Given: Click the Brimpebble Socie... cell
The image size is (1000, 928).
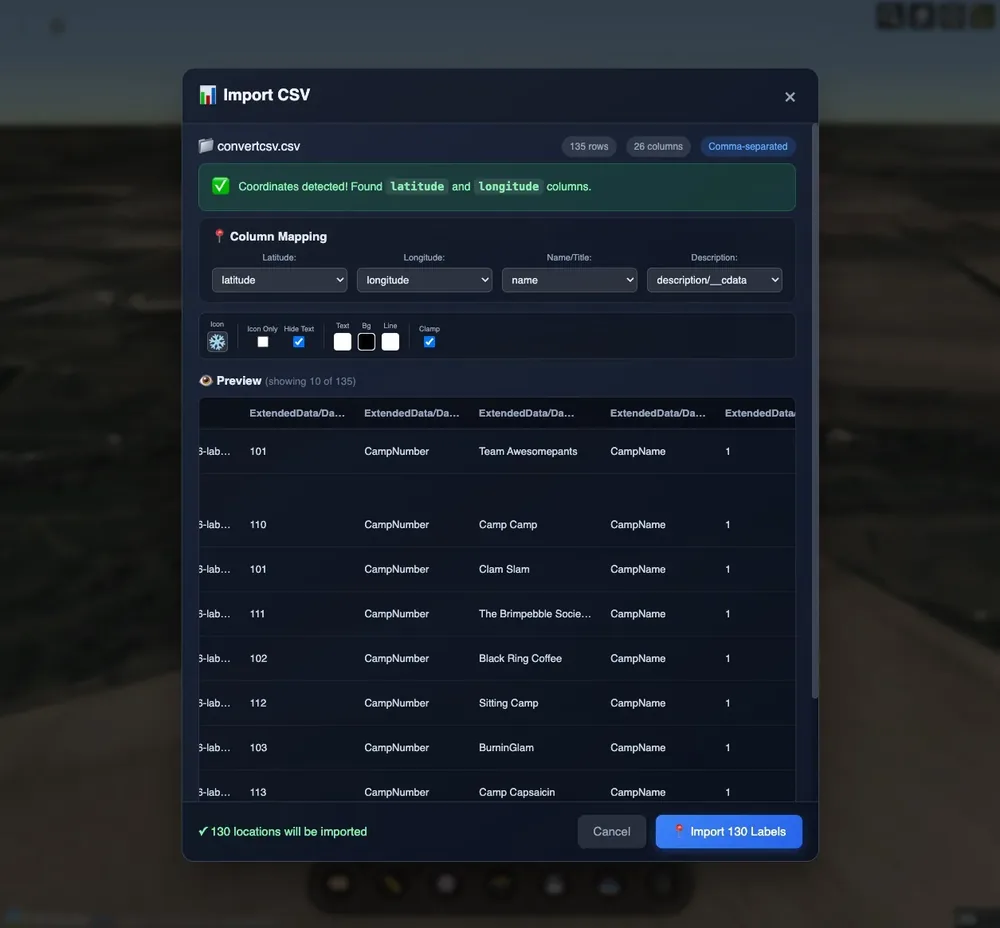Looking at the screenshot, I should 534,614.
